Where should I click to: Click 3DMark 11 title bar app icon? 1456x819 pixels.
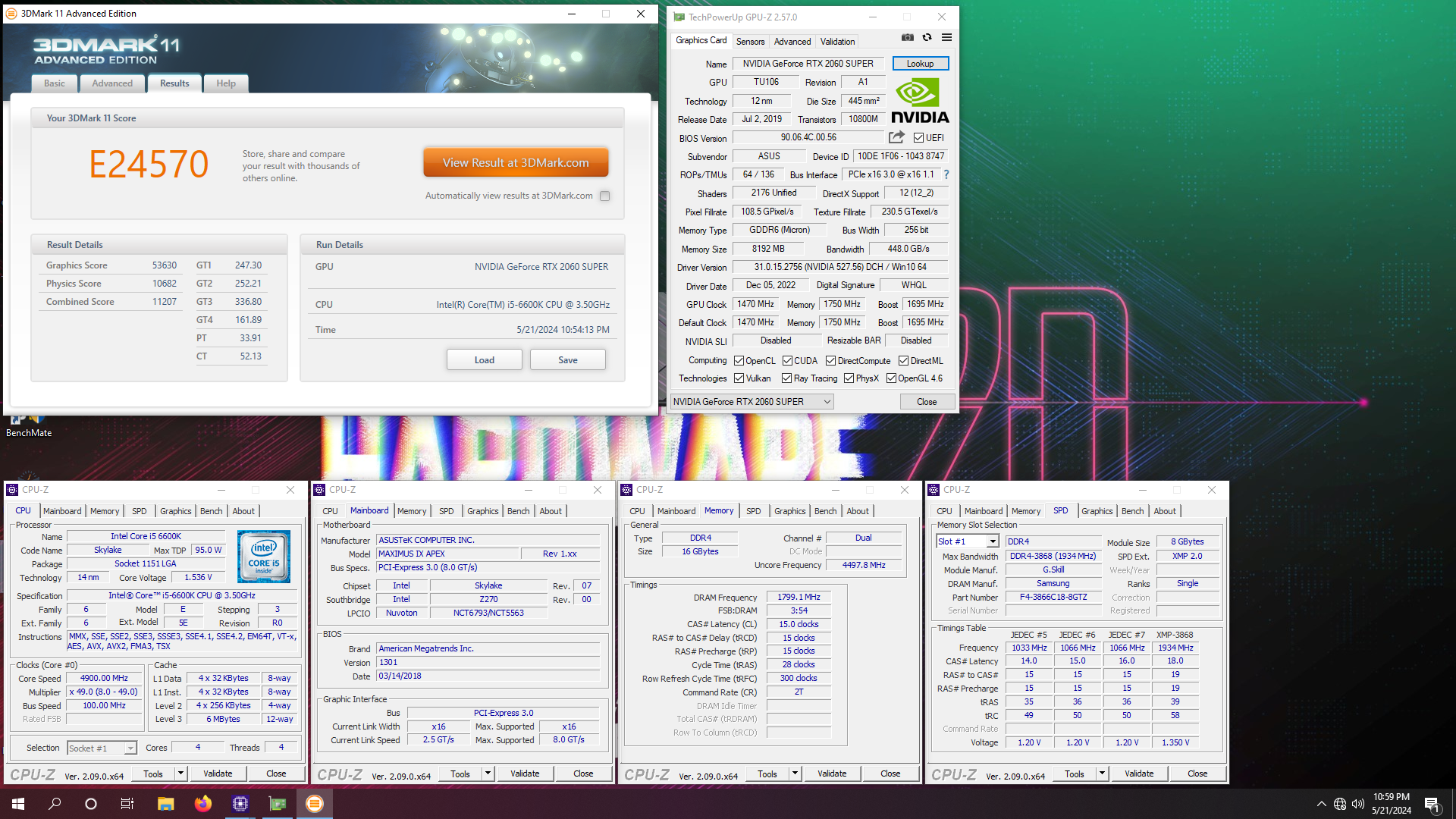[x=11, y=14]
